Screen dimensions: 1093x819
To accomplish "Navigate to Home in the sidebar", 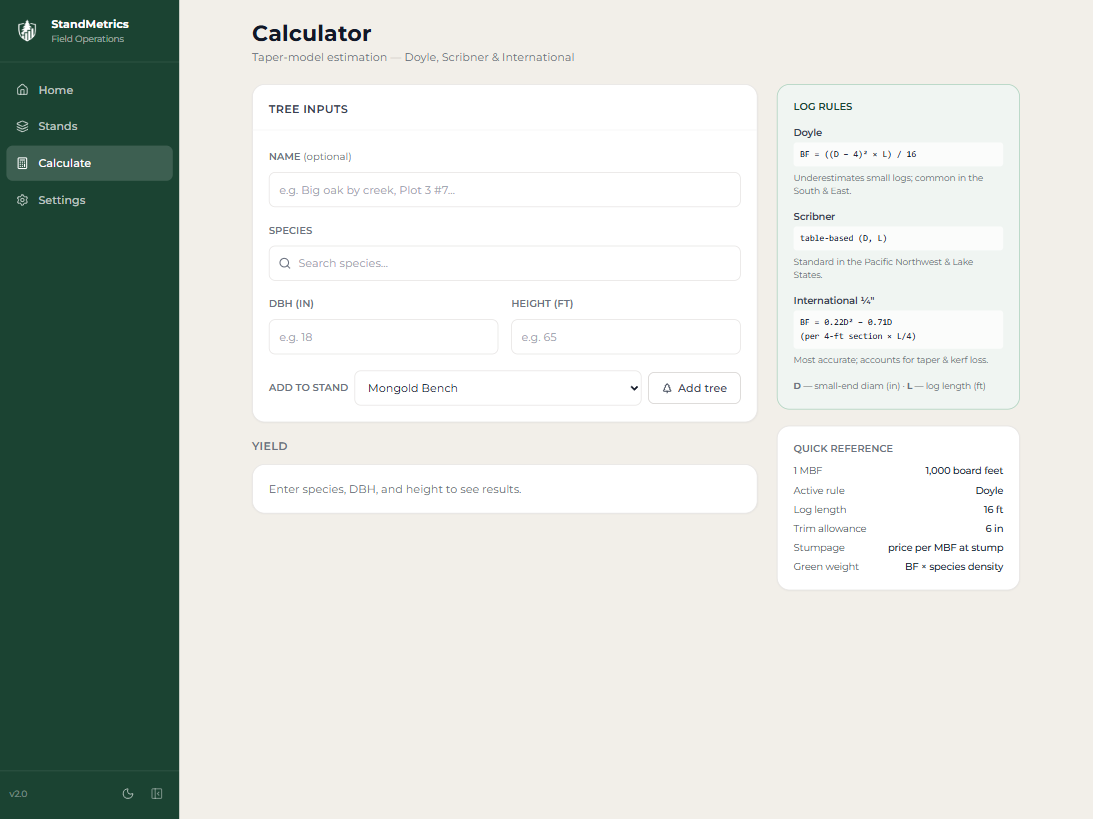I will (x=56, y=90).
